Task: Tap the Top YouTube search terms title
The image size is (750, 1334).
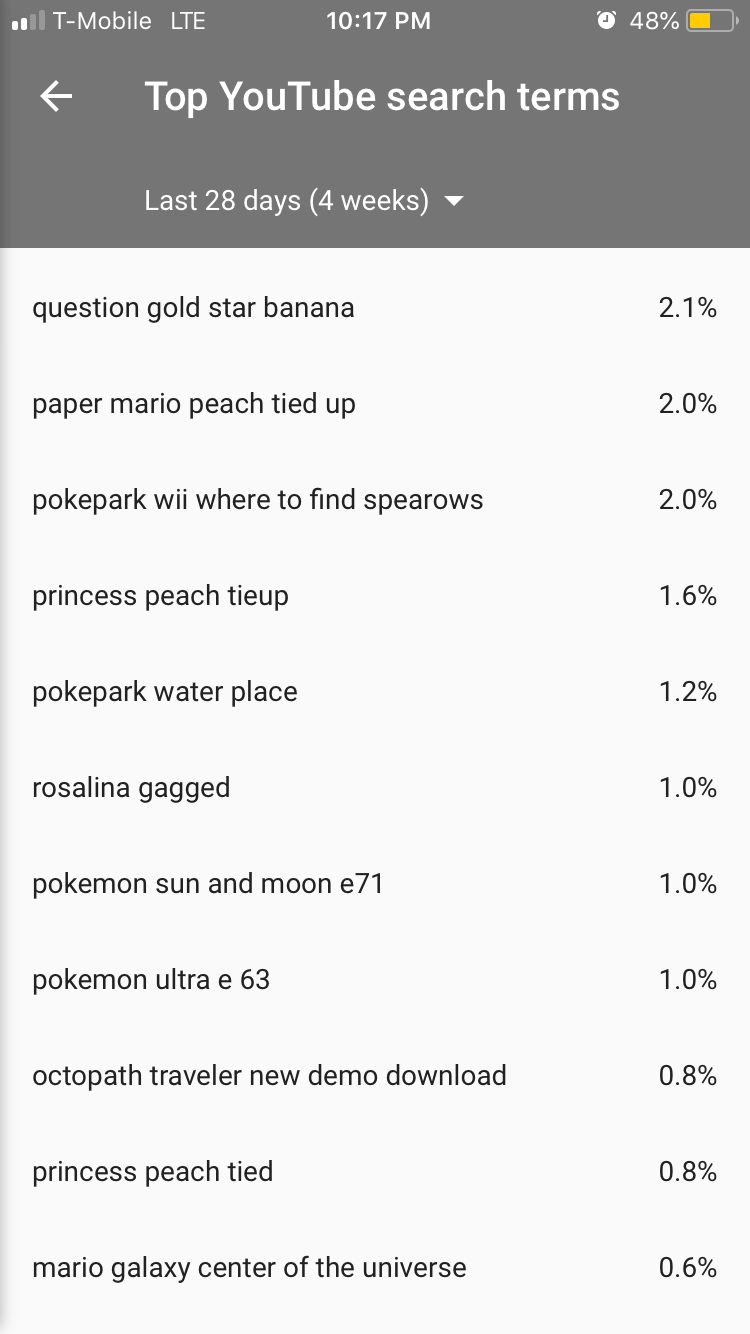Action: click(382, 97)
